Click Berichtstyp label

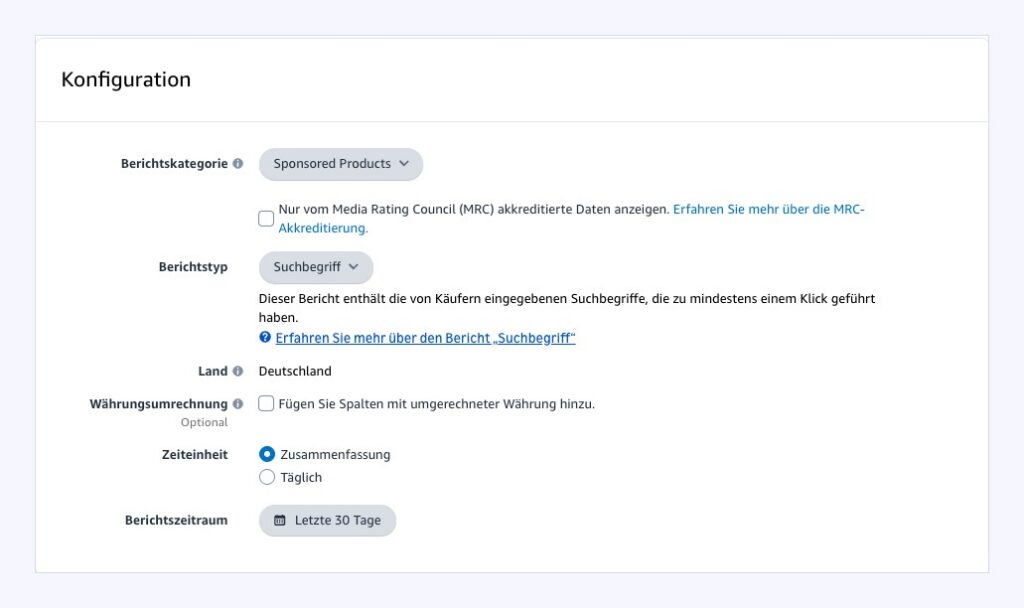(193, 266)
